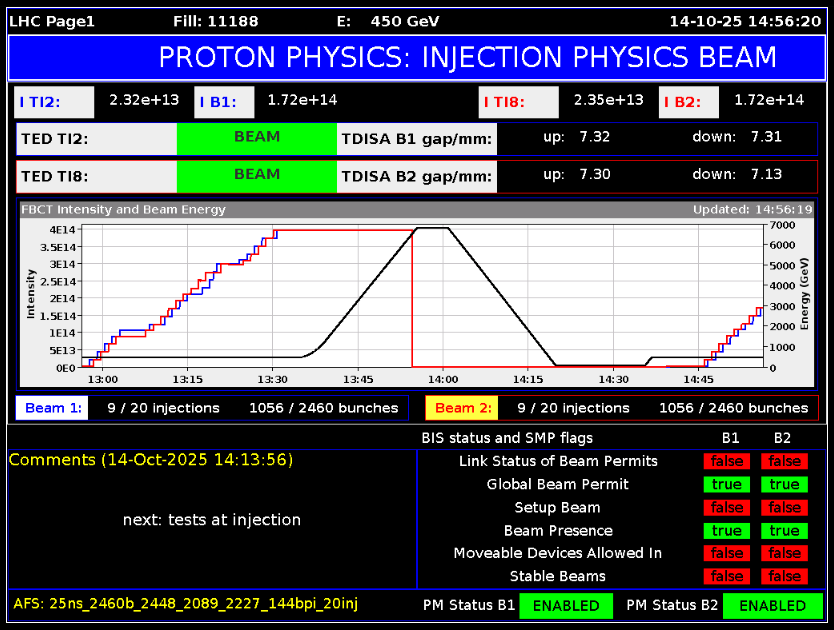Screen dimensions: 834x630
Task: Click the Moveable Devices Allowed In B1 flag
Action: (x=727, y=553)
